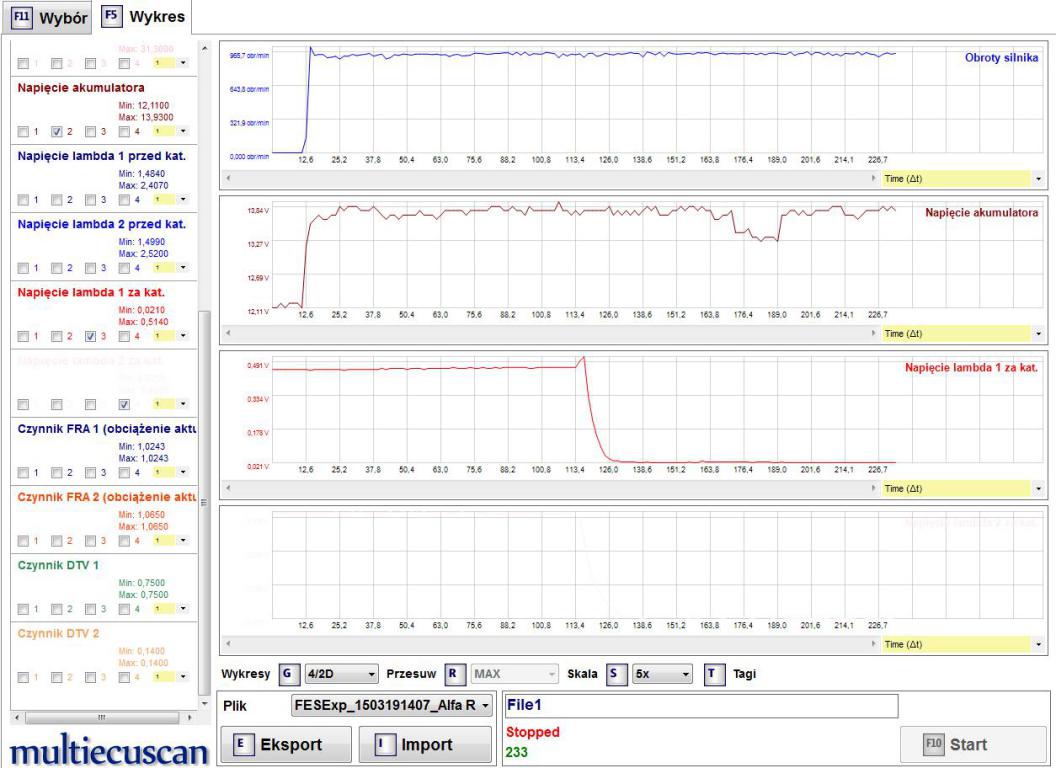Screen dimensions: 1056x768
Task: Switch to the Wybór tab
Action: (47, 16)
